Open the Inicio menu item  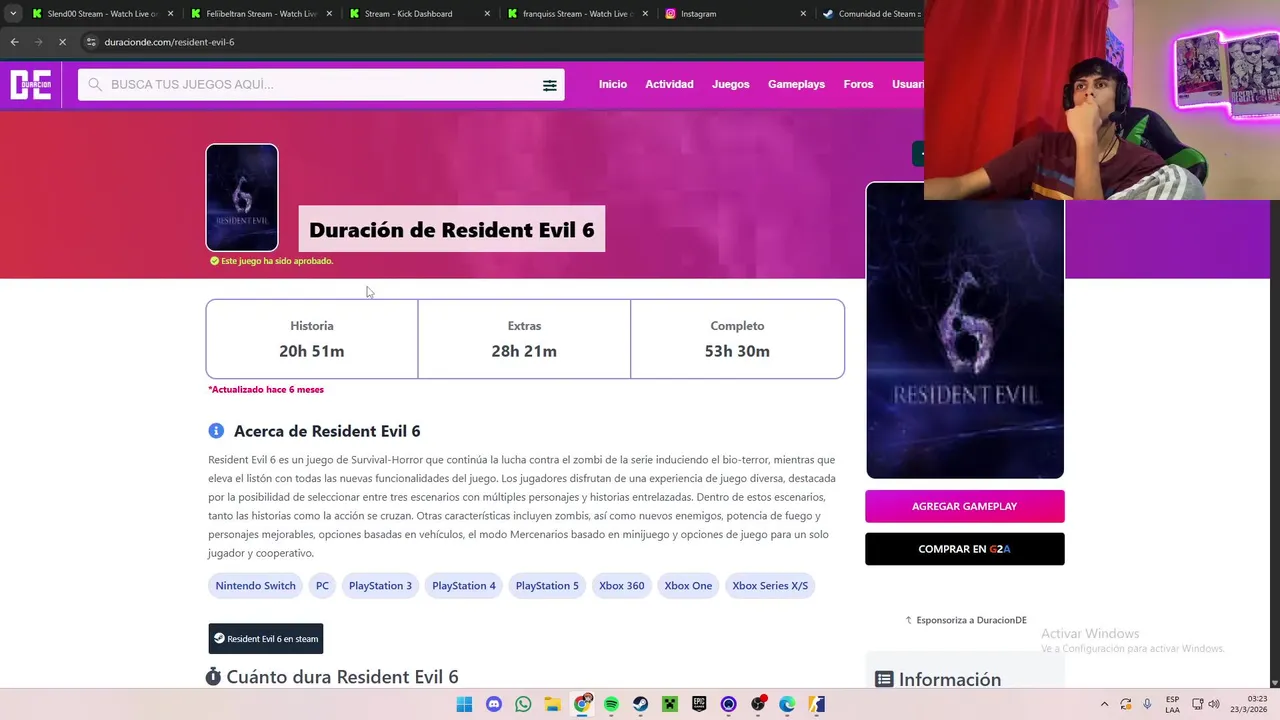[x=613, y=84]
